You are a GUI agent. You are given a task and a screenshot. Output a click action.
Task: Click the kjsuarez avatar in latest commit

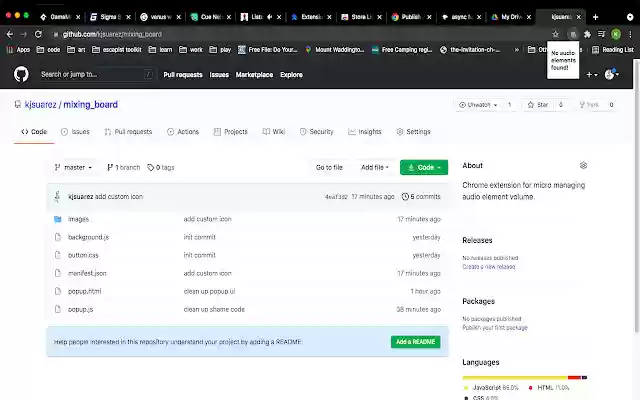tap(59, 197)
